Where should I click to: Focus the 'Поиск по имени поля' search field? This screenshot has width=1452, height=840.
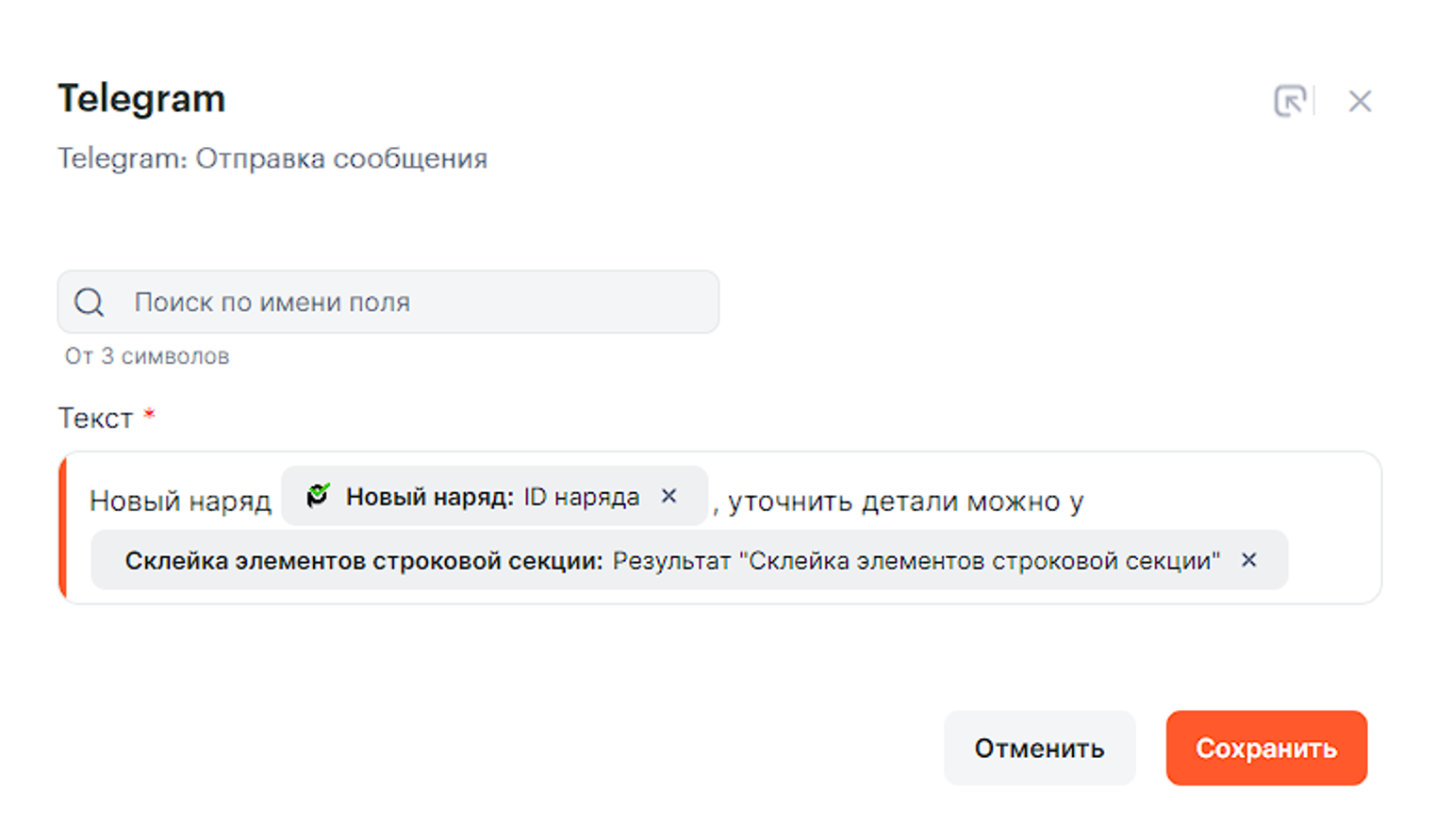(x=415, y=303)
